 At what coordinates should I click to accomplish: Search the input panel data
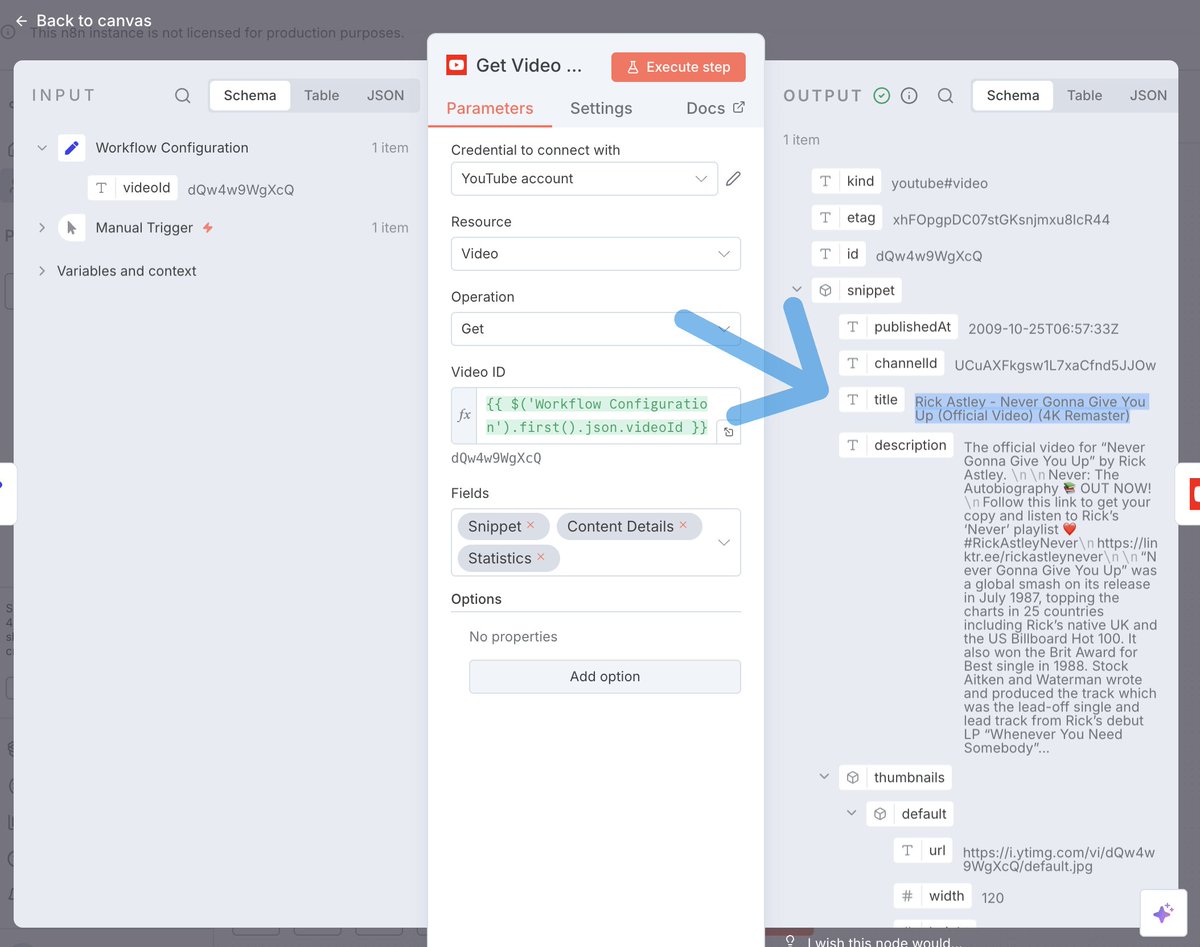coord(182,96)
